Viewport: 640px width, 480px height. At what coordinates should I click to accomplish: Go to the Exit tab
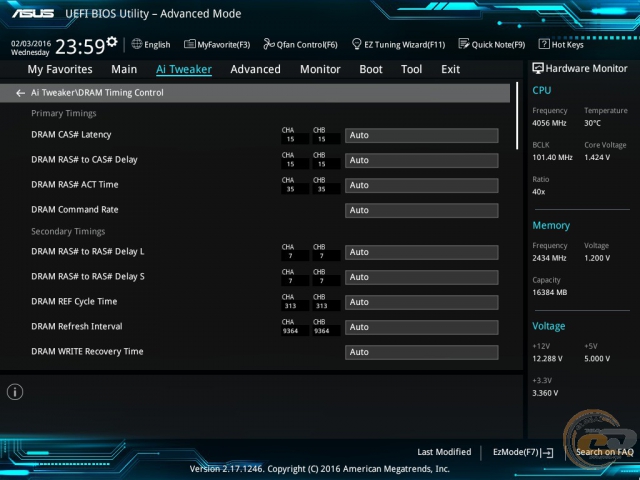pos(451,69)
